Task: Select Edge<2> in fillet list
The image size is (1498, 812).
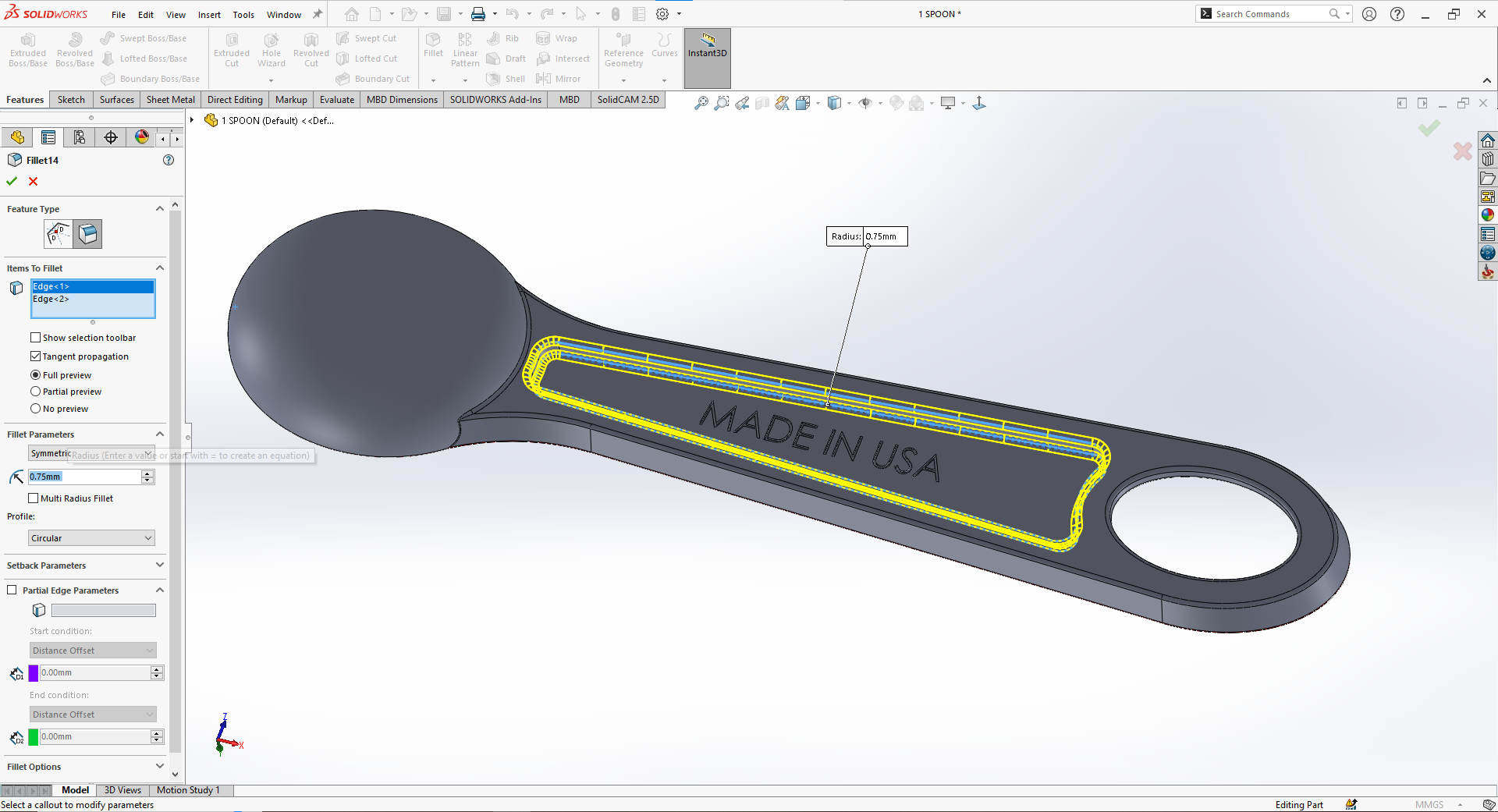Action: pyautogui.click(x=92, y=299)
